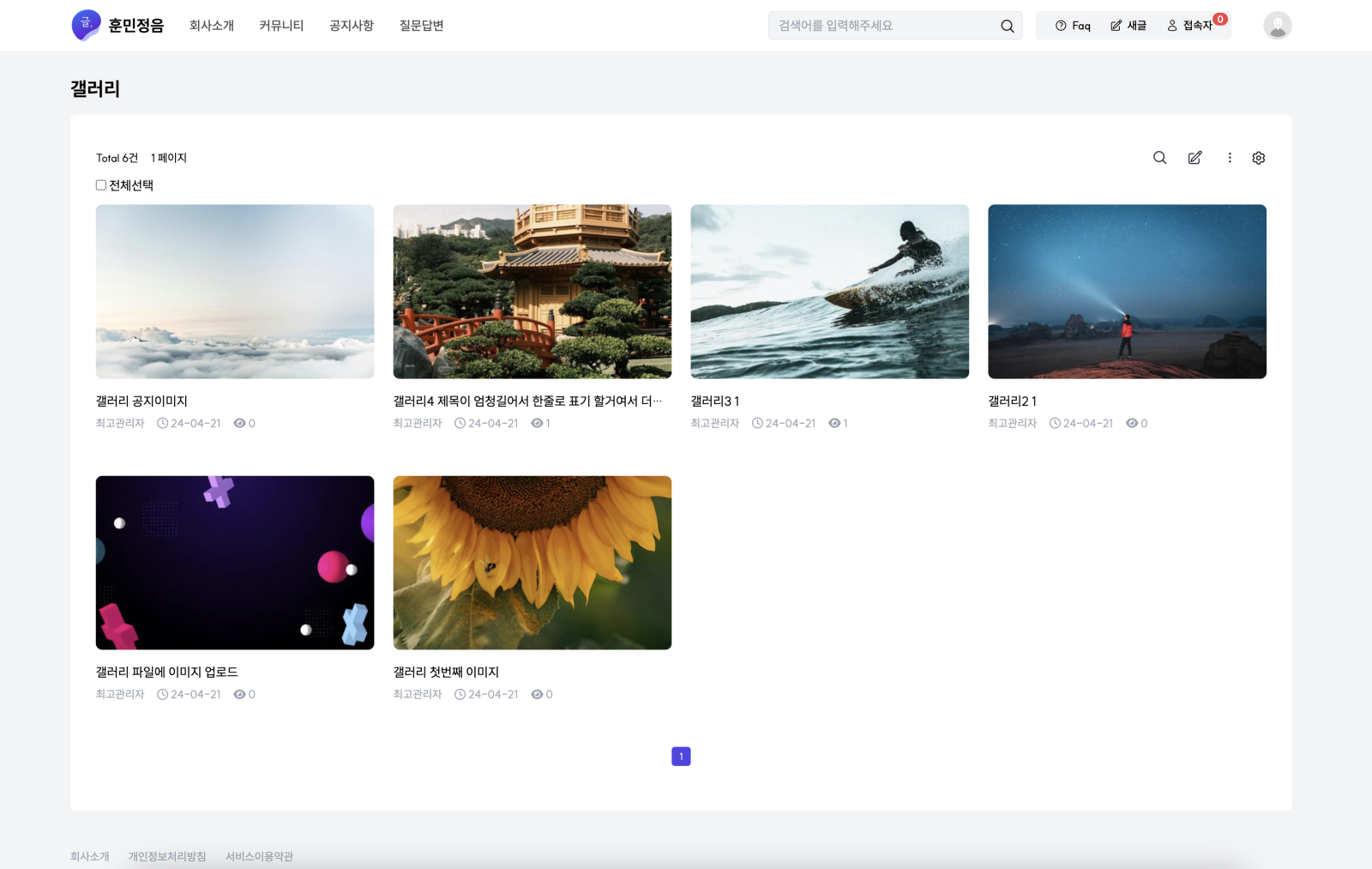Click the 훈민정음 logo icon
The height and width of the screenshot is (869, 1372).
pos(86,25)
